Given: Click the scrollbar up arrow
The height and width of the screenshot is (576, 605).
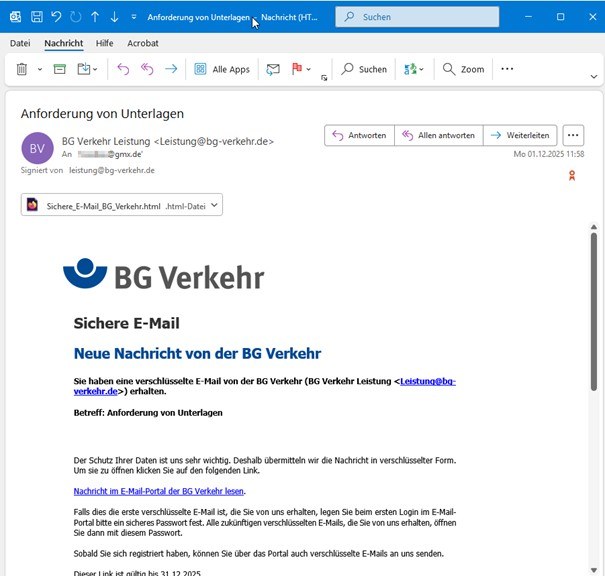Looking at the screenshot, I should pos(594,227).
